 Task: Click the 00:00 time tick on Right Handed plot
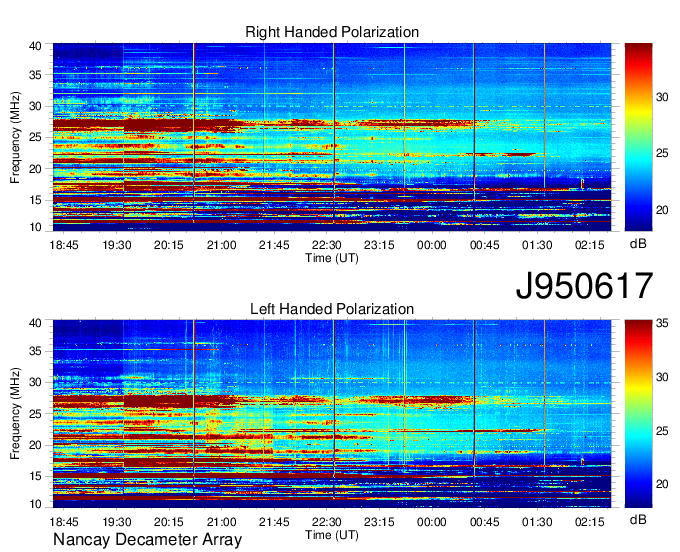(432, 245)
